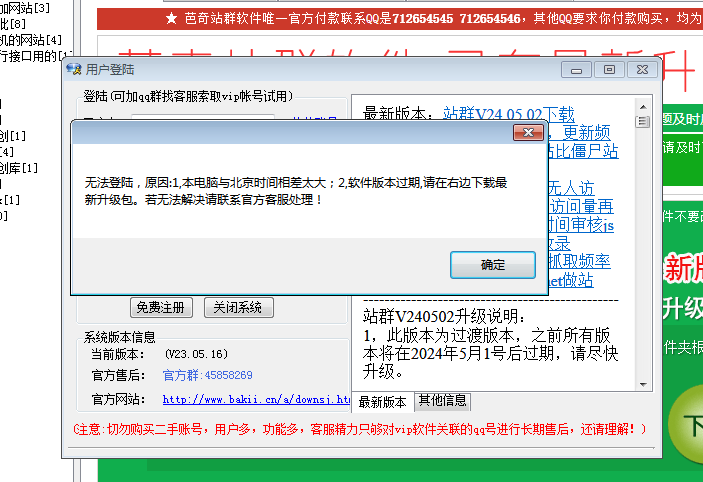The image size is (703, 482).
Task: Click the 站群V240502升级说明 heading text
Action: point(443,317)
